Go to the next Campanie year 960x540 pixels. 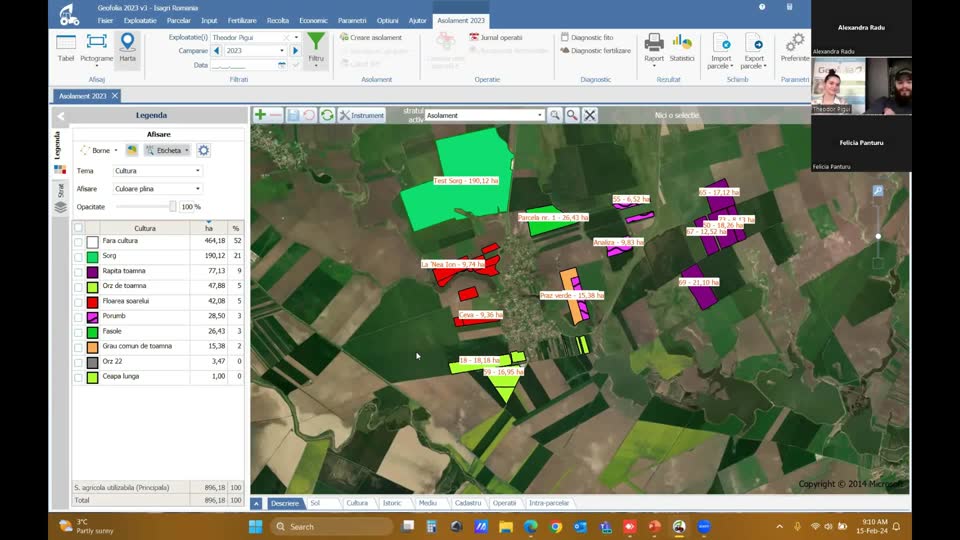tap(295, 51)
